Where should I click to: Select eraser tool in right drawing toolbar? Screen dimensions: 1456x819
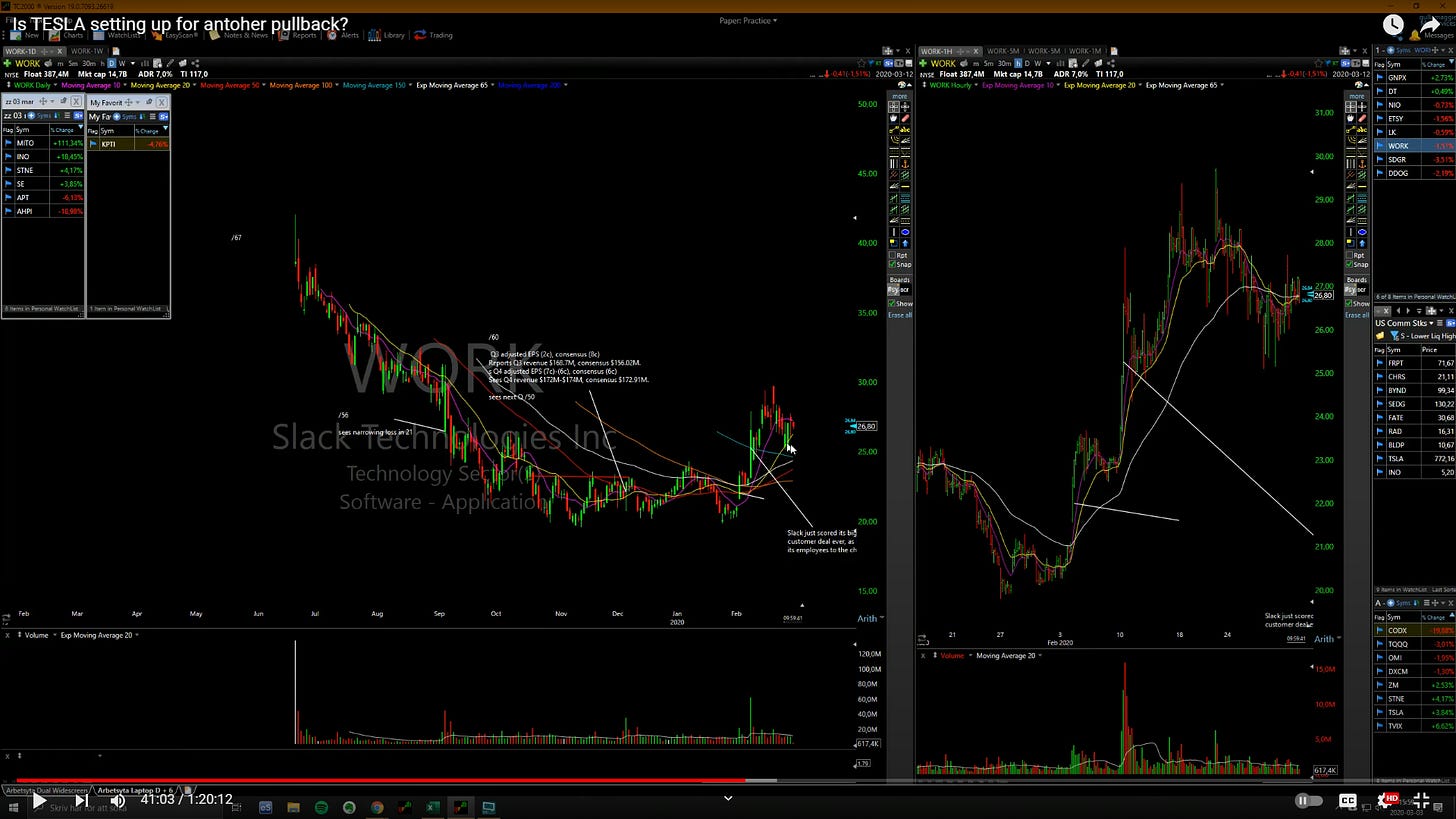1362,119
